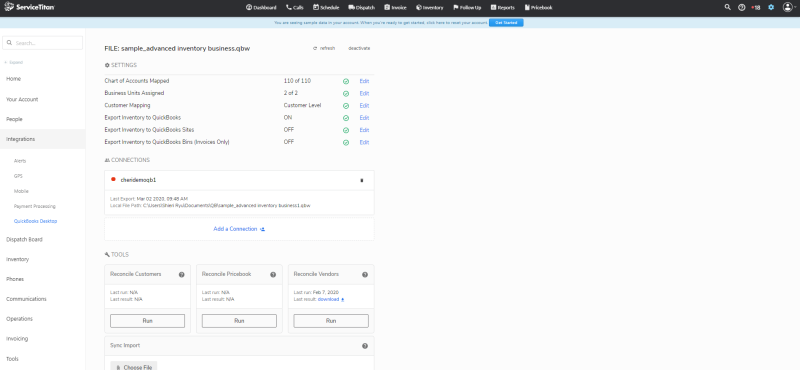Open Follow Up in top navigation
Viewport: 800px width, 370px height.
click(467, 8)
